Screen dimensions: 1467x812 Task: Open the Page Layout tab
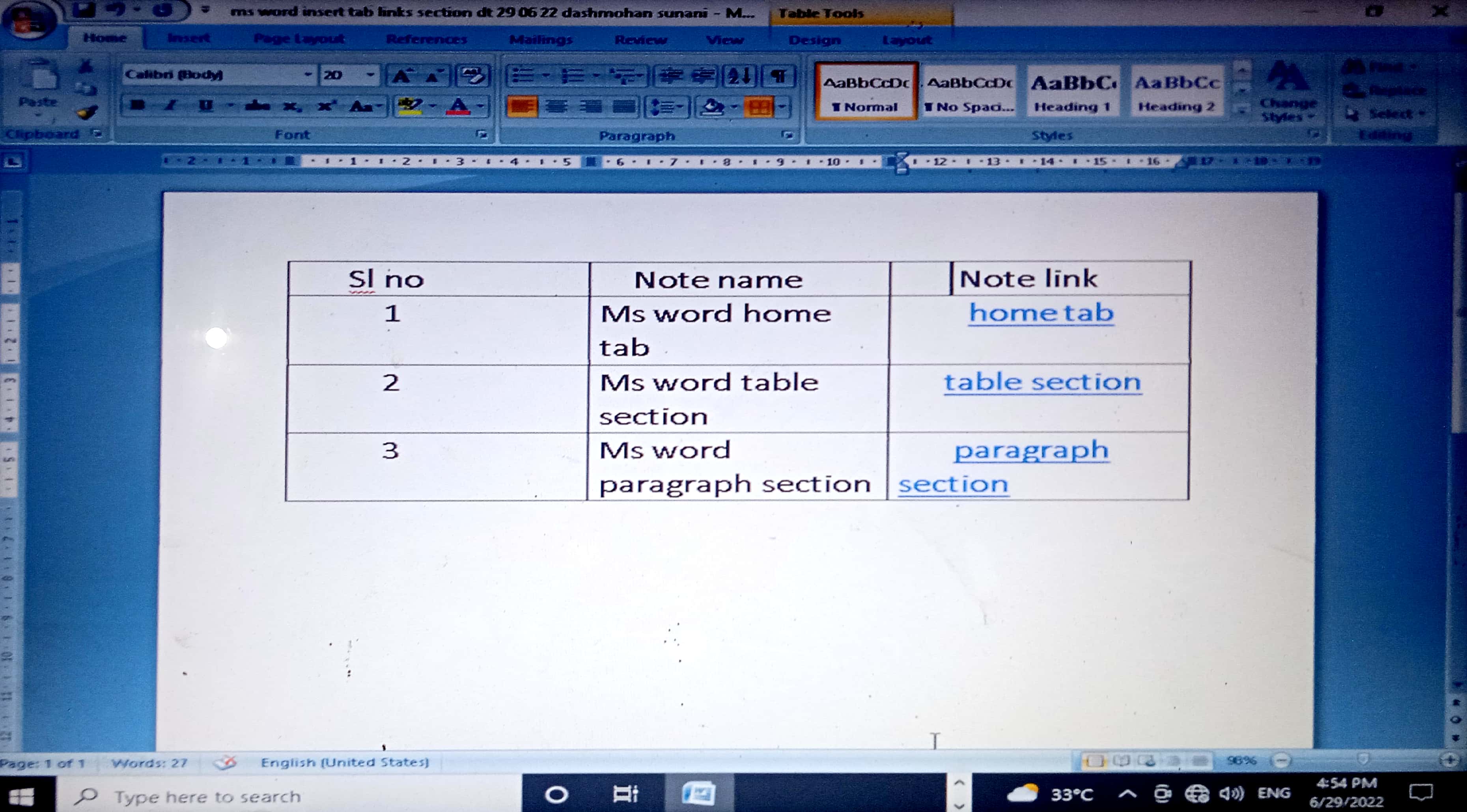[x=299, y=39]
